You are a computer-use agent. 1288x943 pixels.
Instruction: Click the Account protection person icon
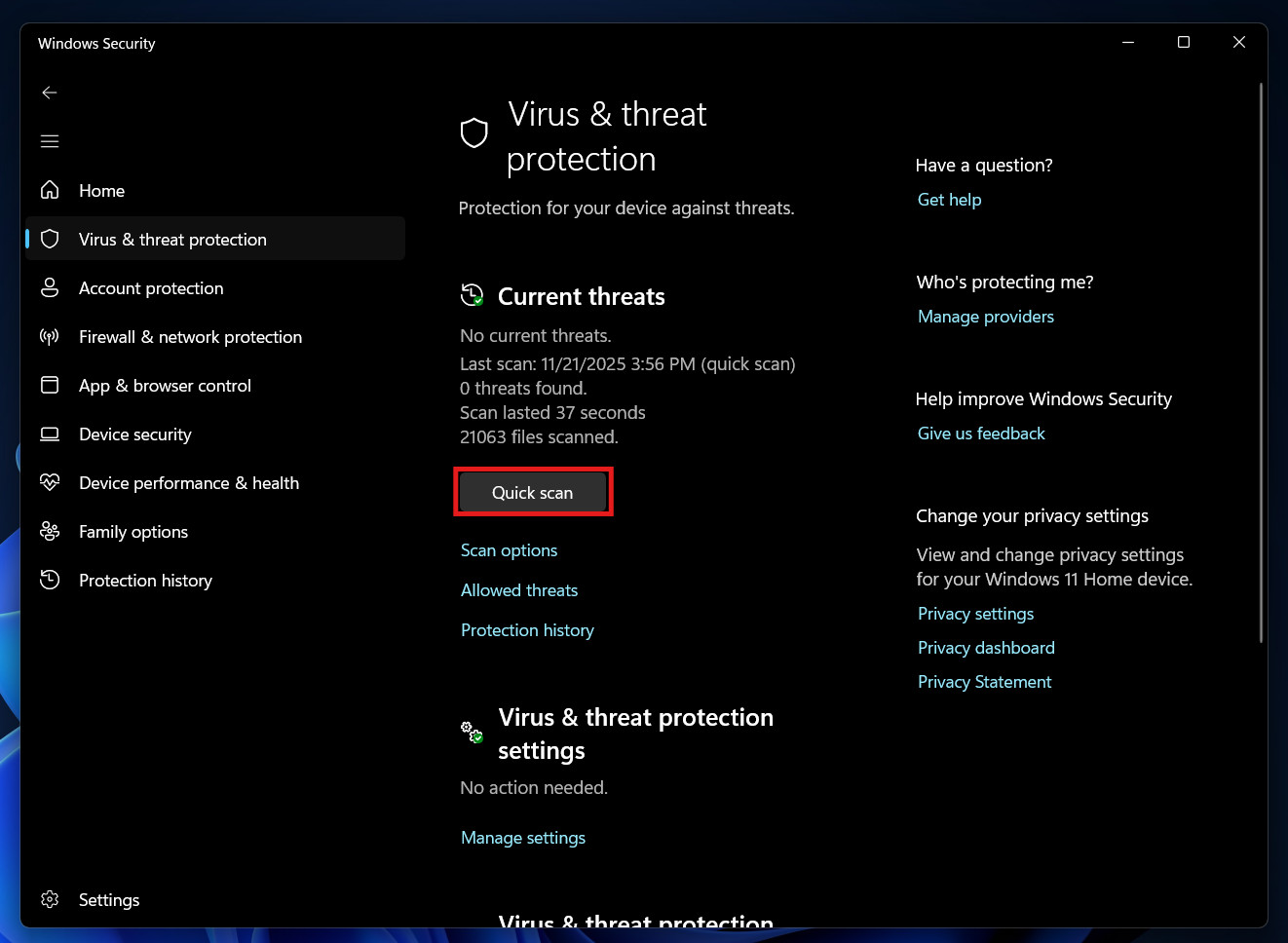pos(50,287)
